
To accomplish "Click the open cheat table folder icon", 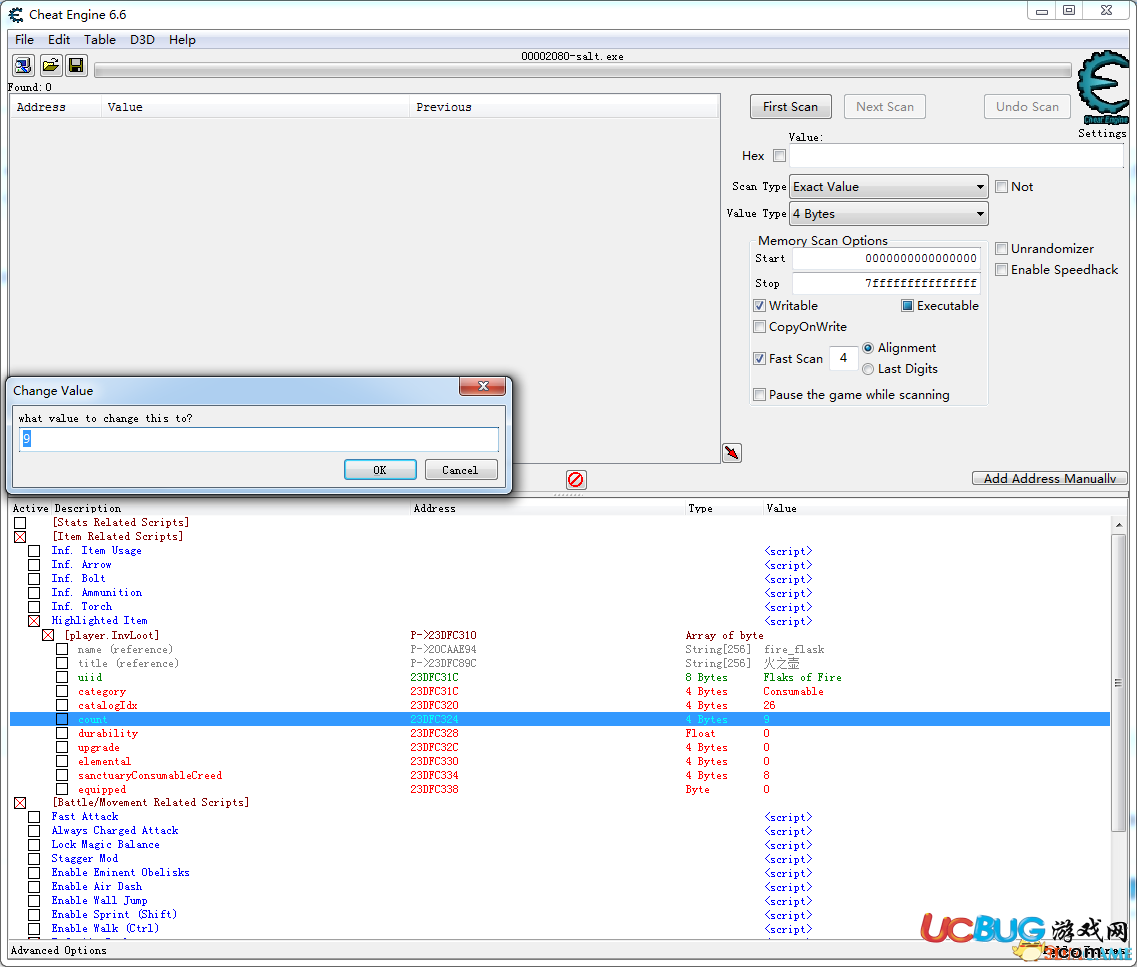I will (50, 66).
